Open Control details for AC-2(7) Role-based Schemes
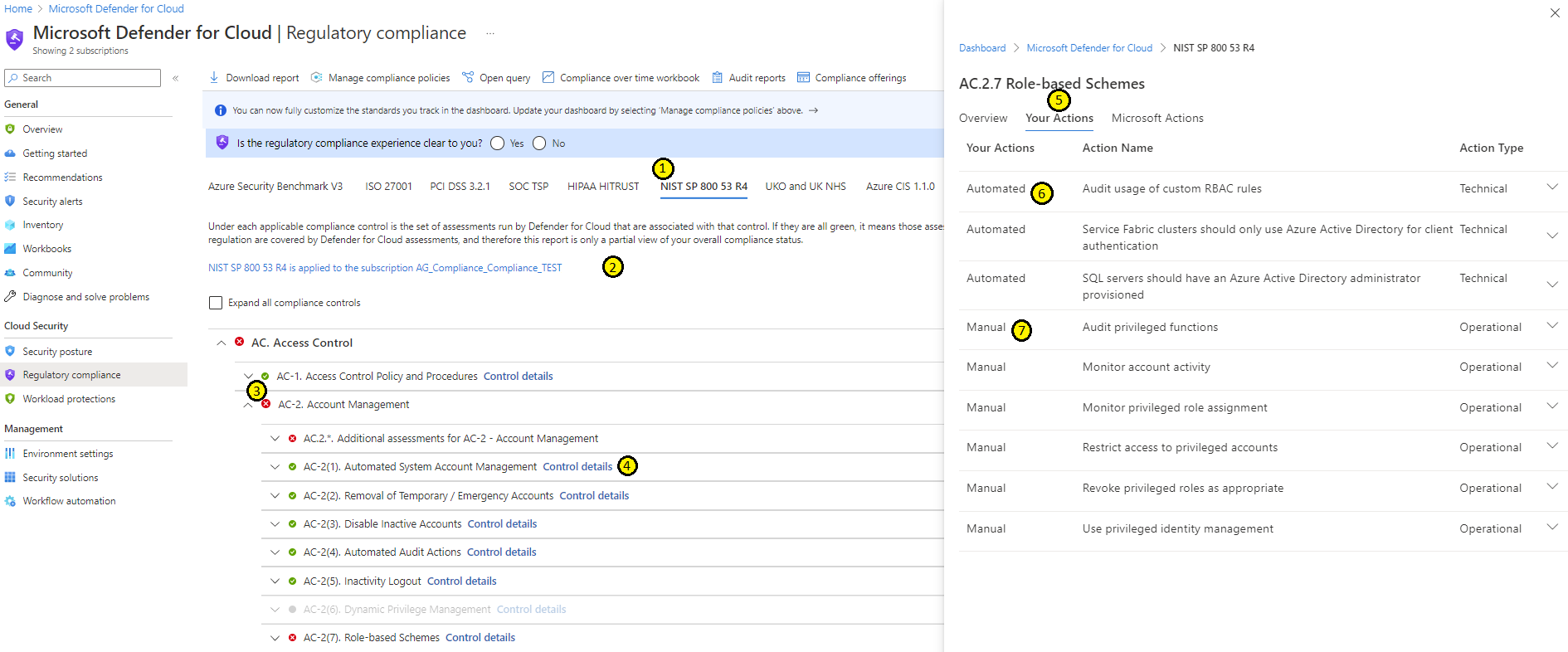This screenshot has height=652, width=1568. pyautogui.click(x=480, y=638)
